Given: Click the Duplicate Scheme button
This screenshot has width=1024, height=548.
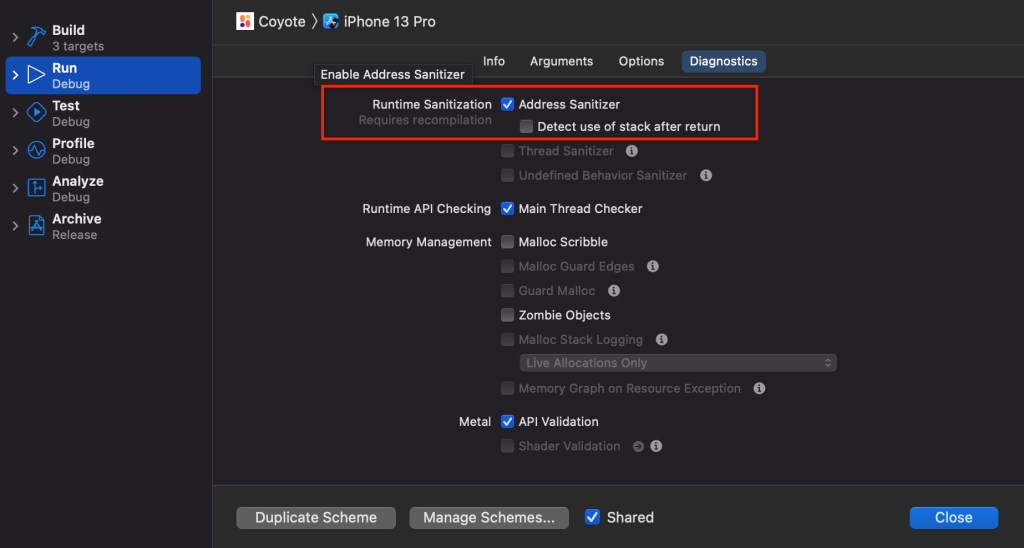Looking at the screenshot, I should (x=316, y=517).
